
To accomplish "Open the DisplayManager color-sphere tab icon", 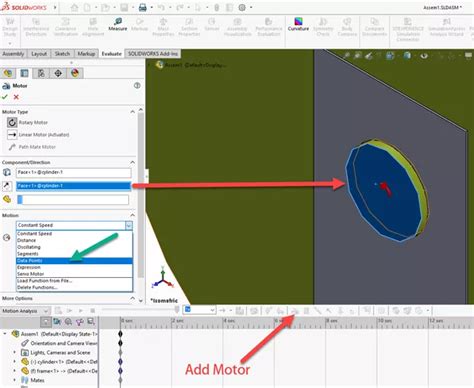I will 75,73.
